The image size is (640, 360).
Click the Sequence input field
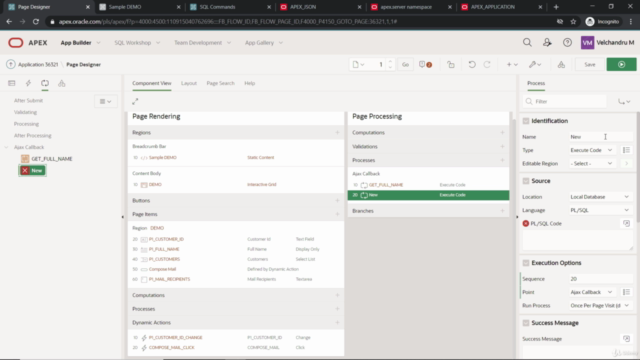coord(600,279)
